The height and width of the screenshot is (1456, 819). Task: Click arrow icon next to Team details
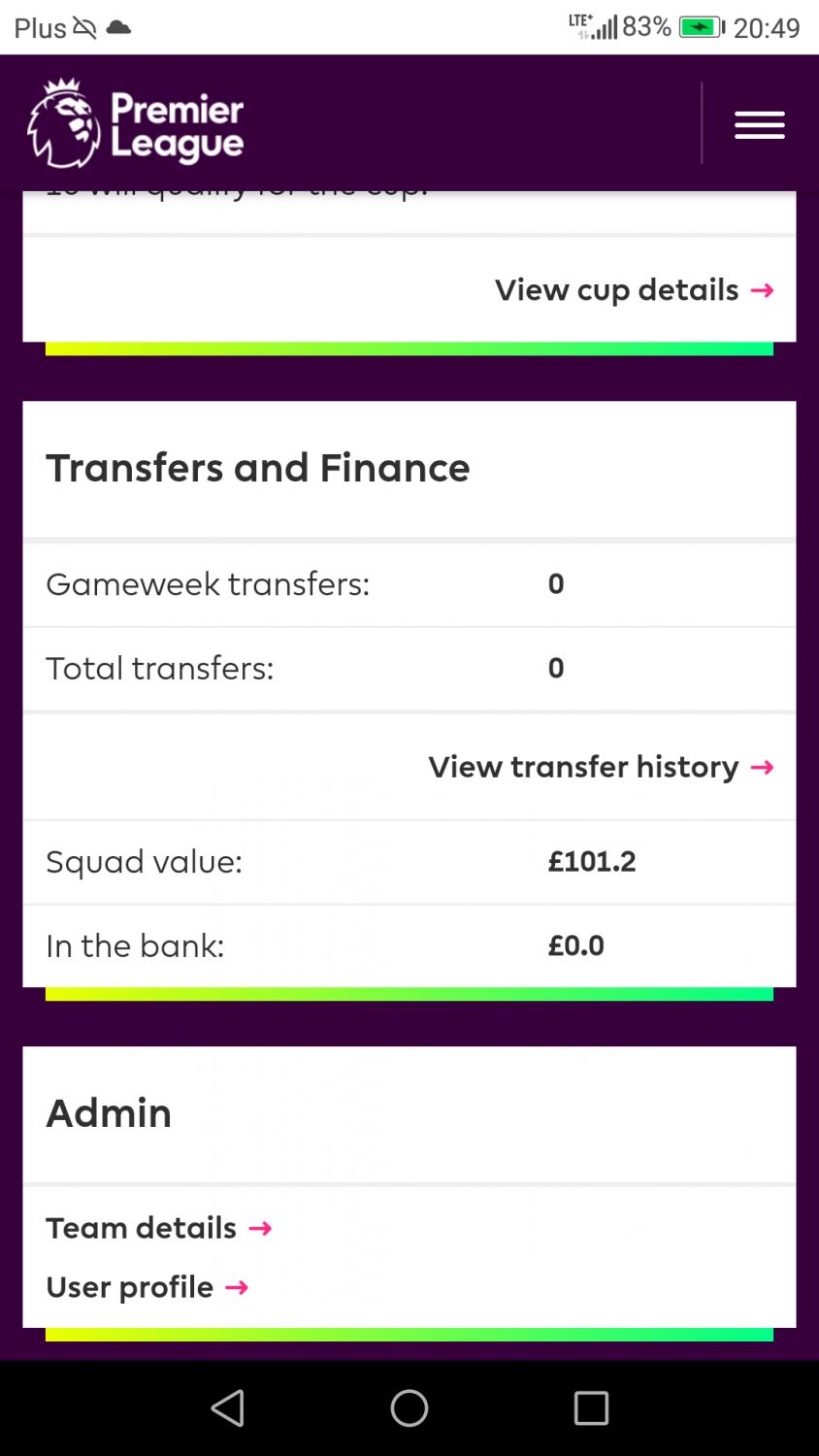260,1229
